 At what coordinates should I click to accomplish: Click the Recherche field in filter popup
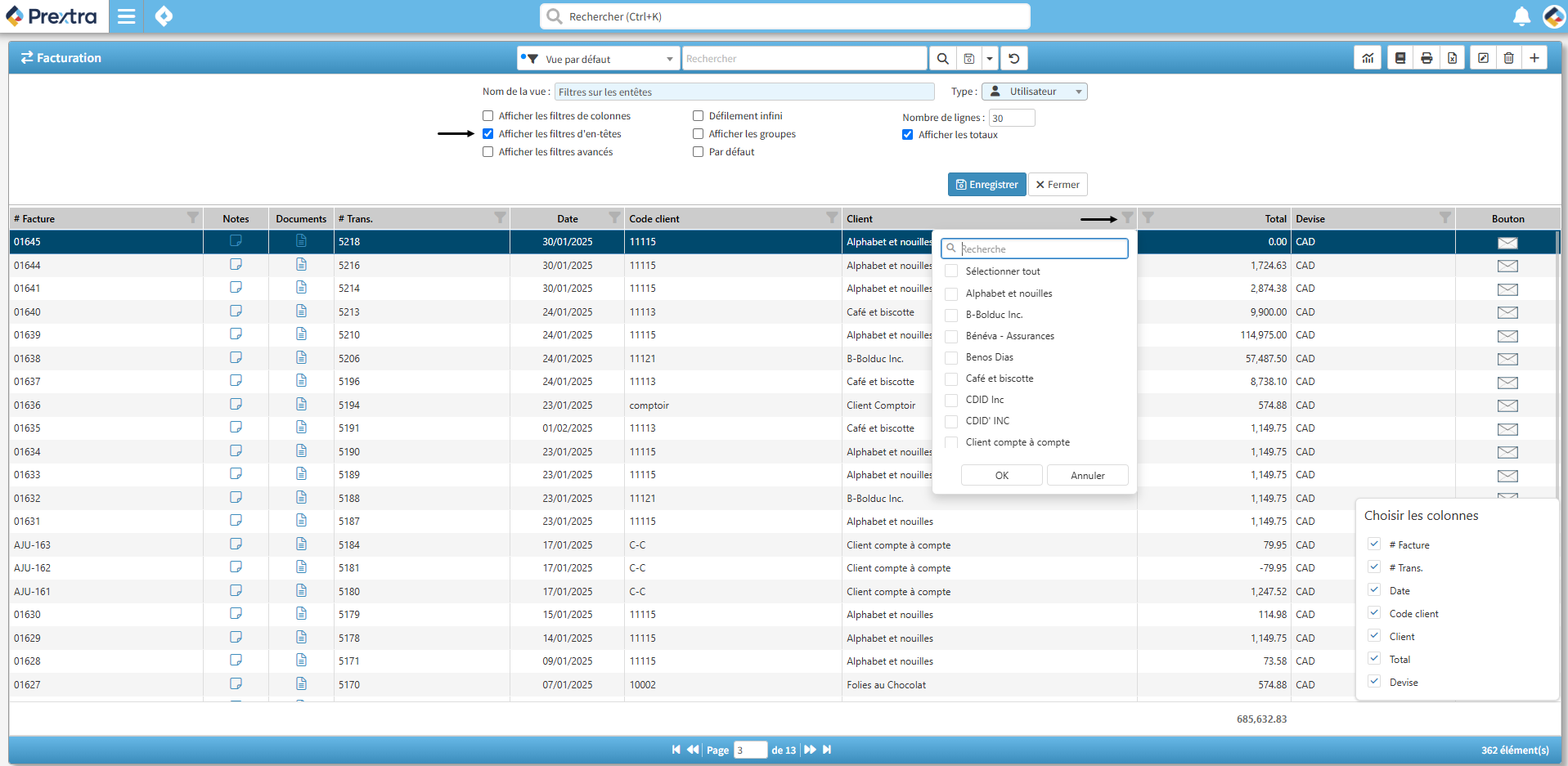tap(1035, 249)
